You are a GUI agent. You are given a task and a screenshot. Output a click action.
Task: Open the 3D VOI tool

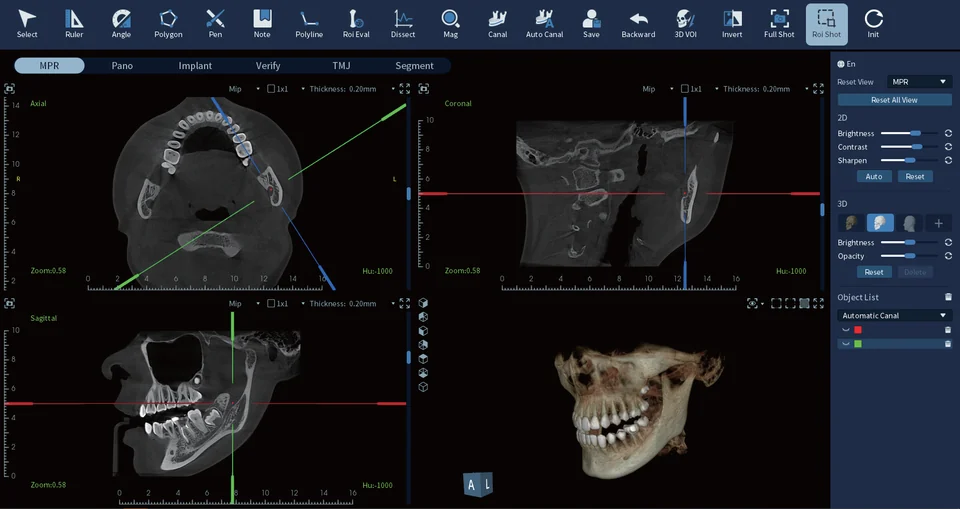tap(685, 25)
